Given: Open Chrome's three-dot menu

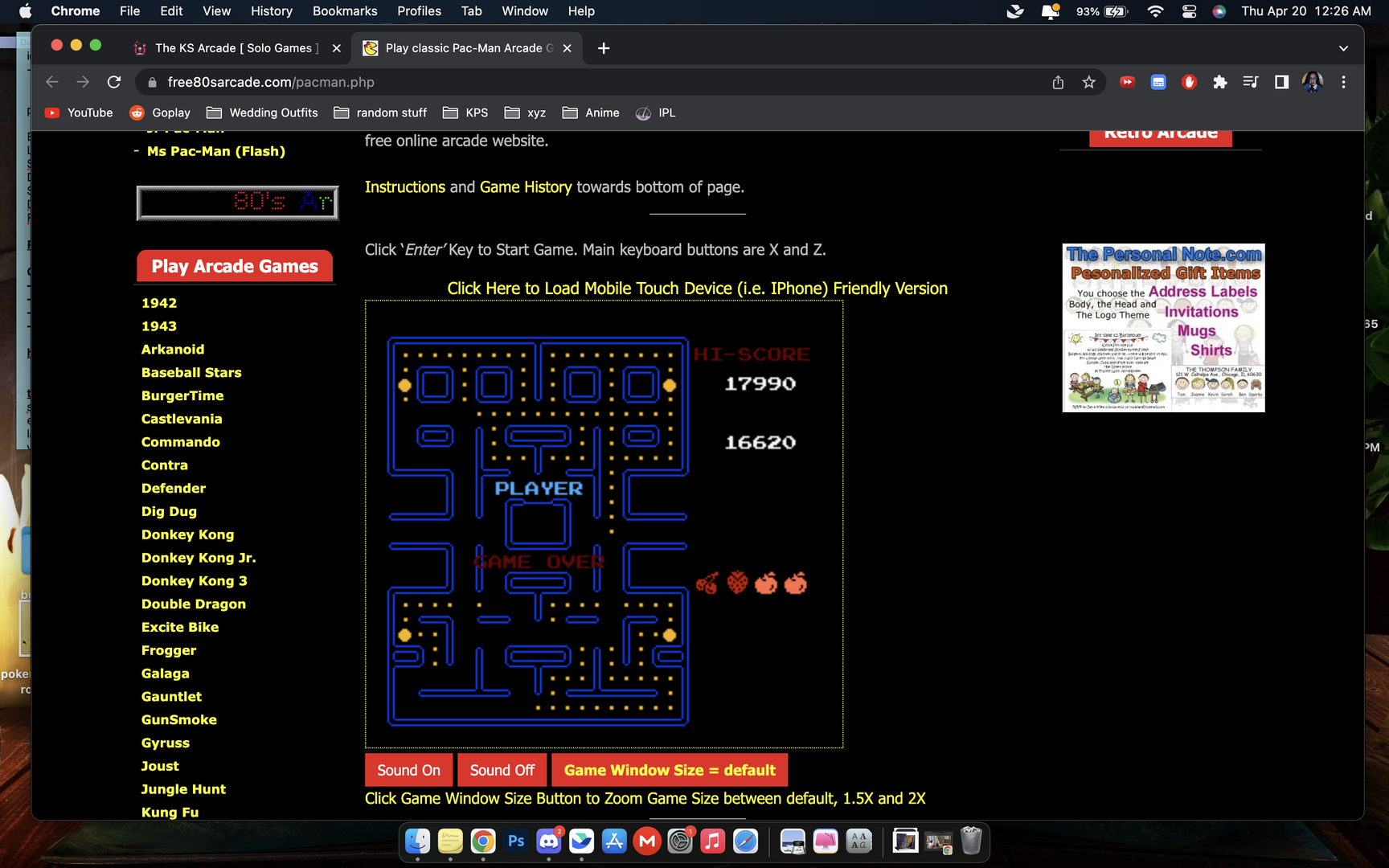Looking at the screenshot, I should [x=1343, y=82].
